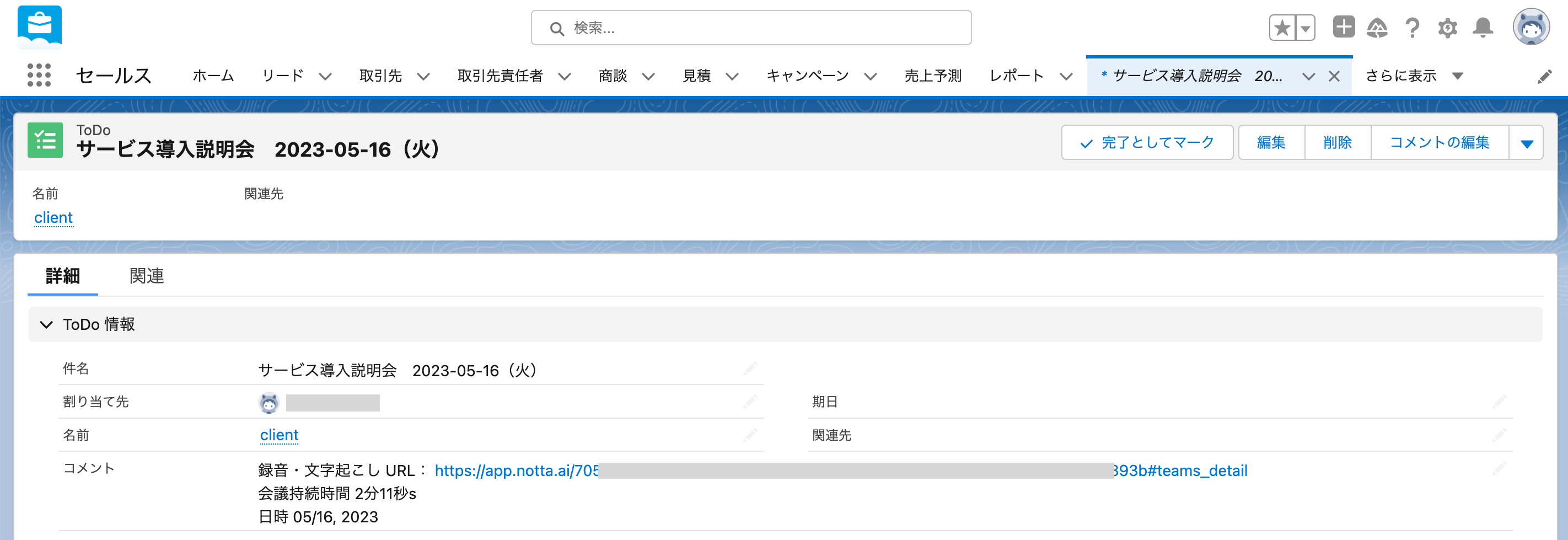Open the App Launcher dots grid
The width and height of the screenshot is (1568, 540).
[39, 76]
